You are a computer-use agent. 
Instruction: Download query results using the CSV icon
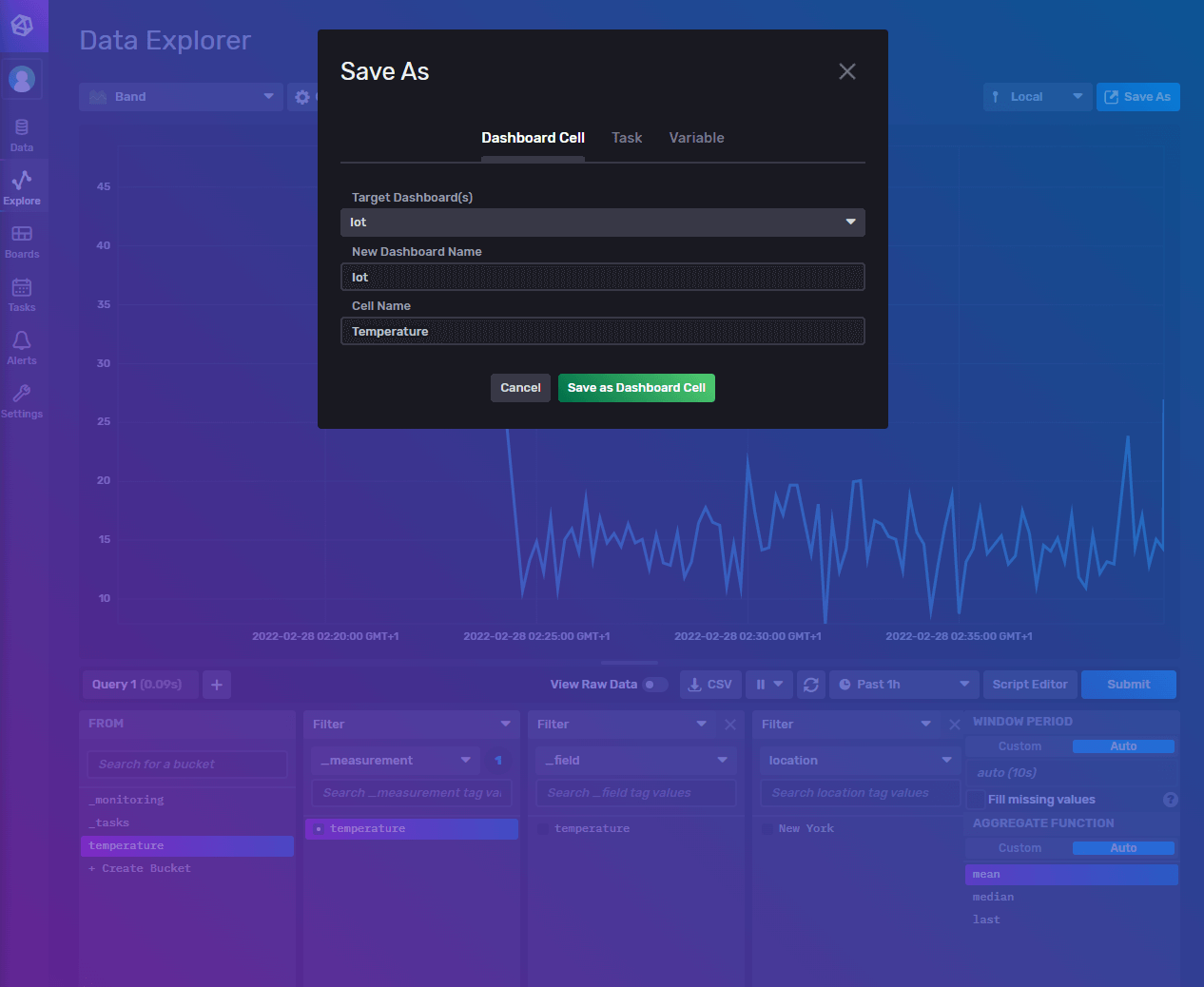tap(709, 684)
